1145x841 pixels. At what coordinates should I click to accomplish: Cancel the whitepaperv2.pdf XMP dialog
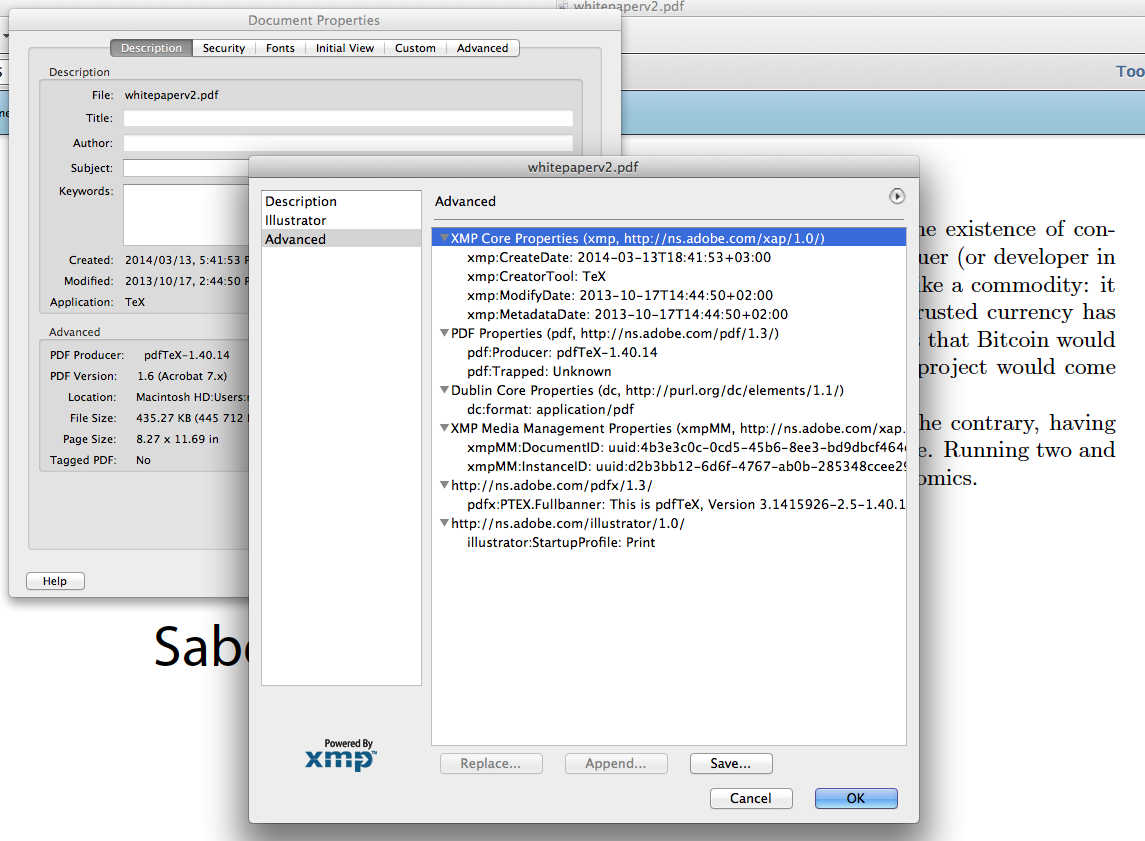(751, 799)
